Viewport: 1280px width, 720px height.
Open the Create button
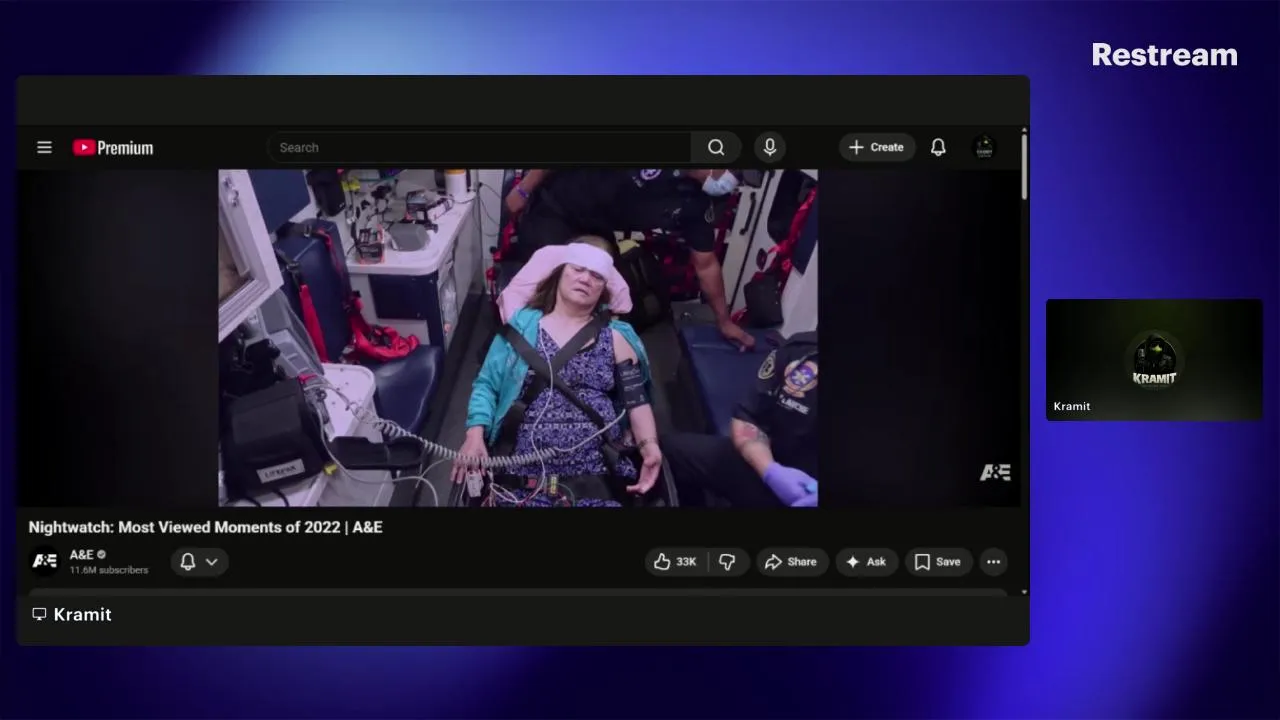(877, 147)
